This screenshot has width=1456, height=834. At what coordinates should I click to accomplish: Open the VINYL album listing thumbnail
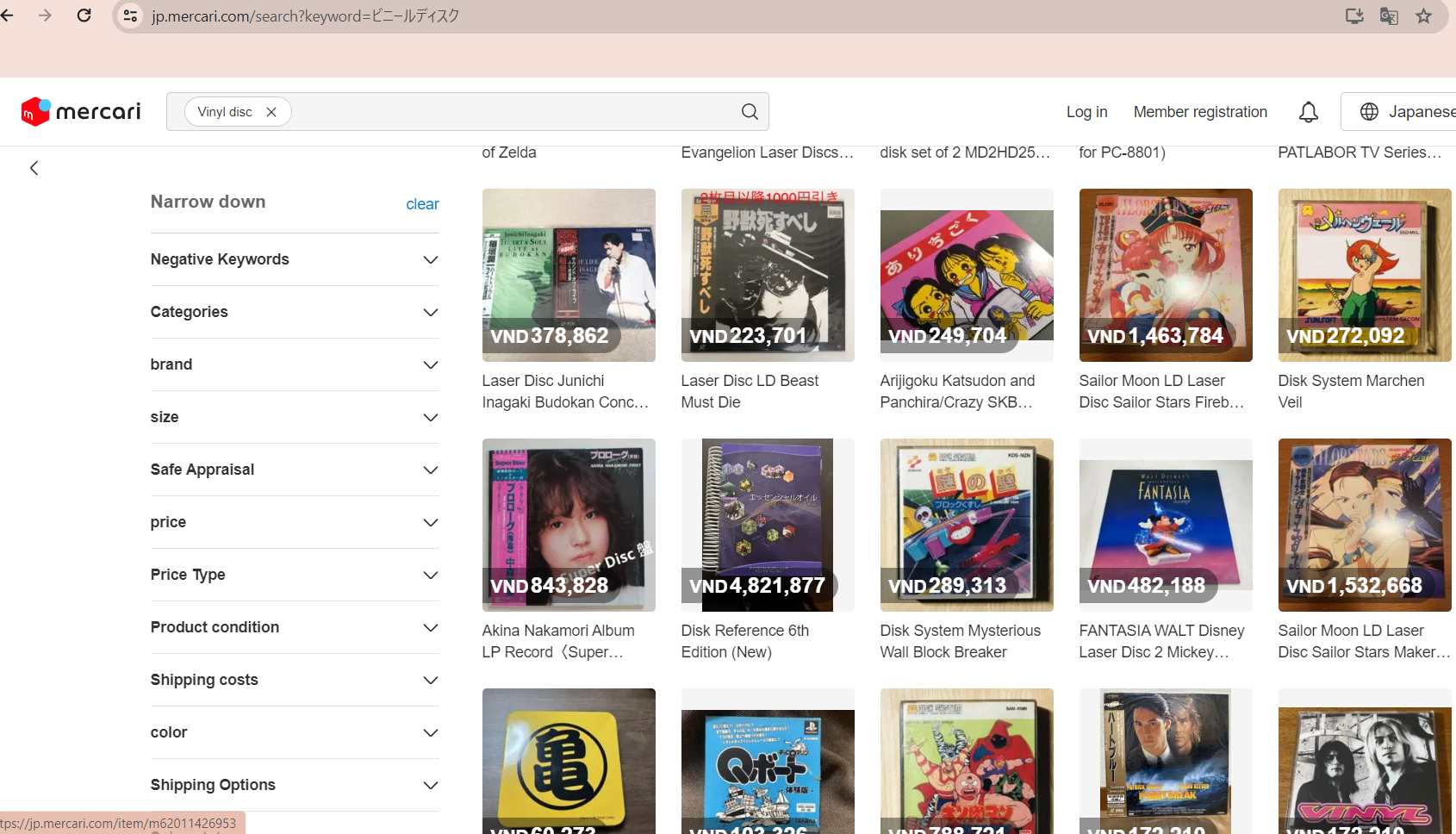click(1365, 761)
